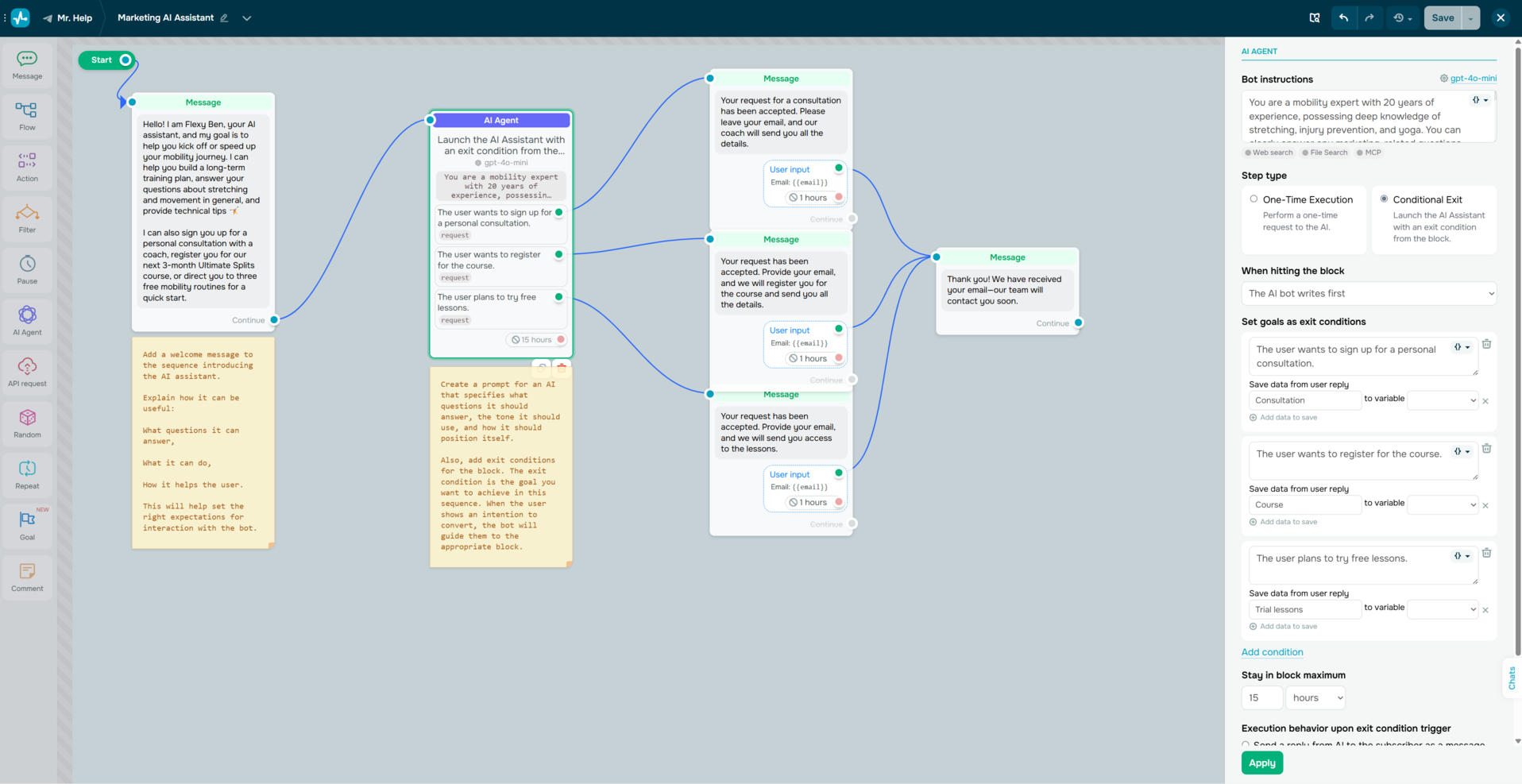Click the Undo arrow in the toolbar
The image size is (1522, 784).
pos(1344,17)
